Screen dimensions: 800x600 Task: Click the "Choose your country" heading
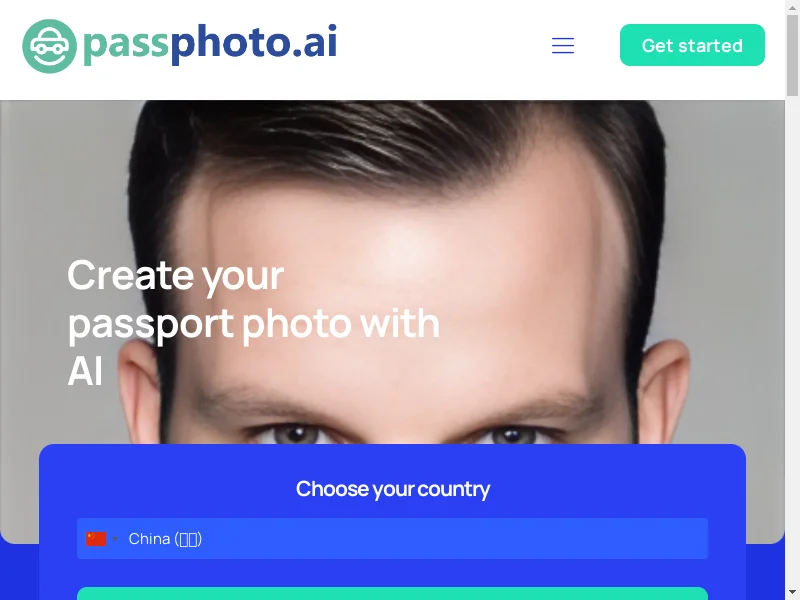(393, 489)
